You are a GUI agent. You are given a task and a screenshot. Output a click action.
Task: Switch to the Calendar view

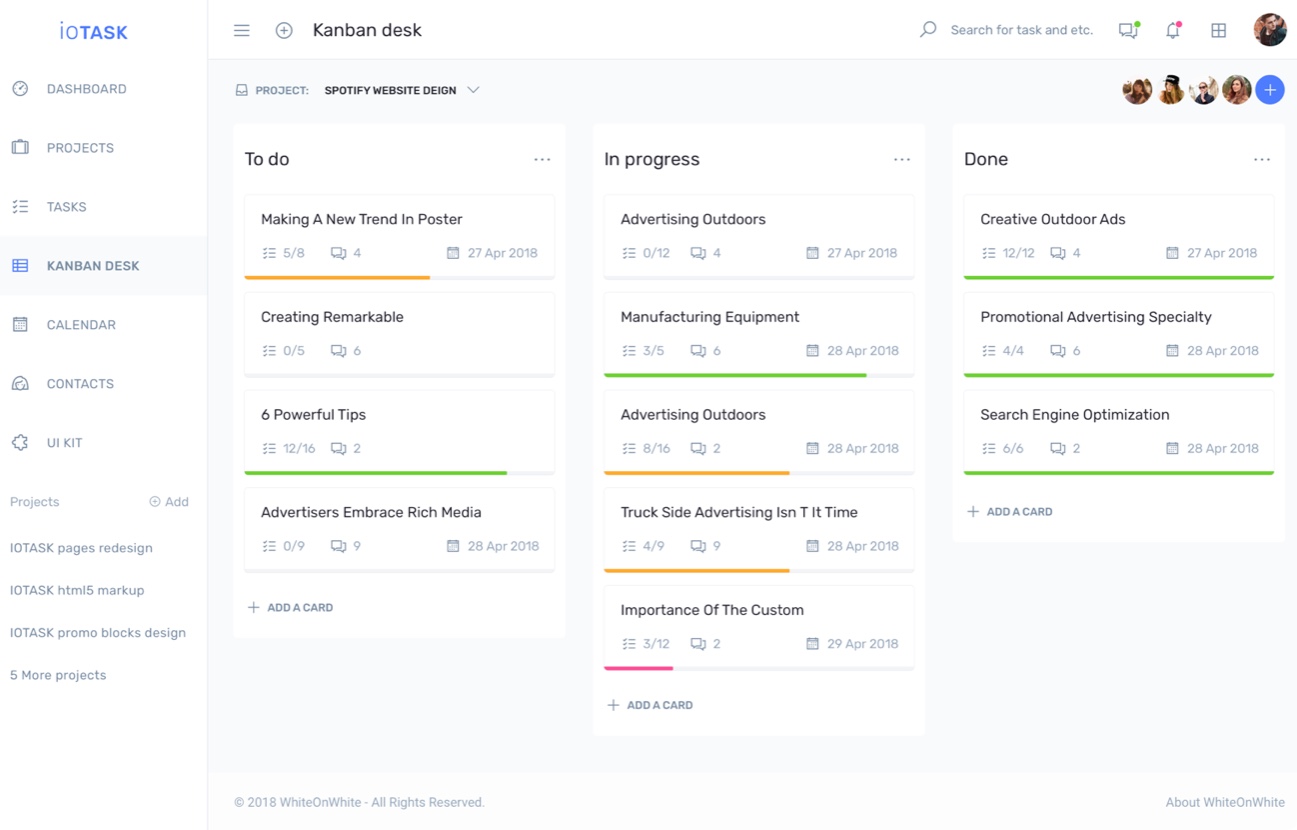pos(80,324)
